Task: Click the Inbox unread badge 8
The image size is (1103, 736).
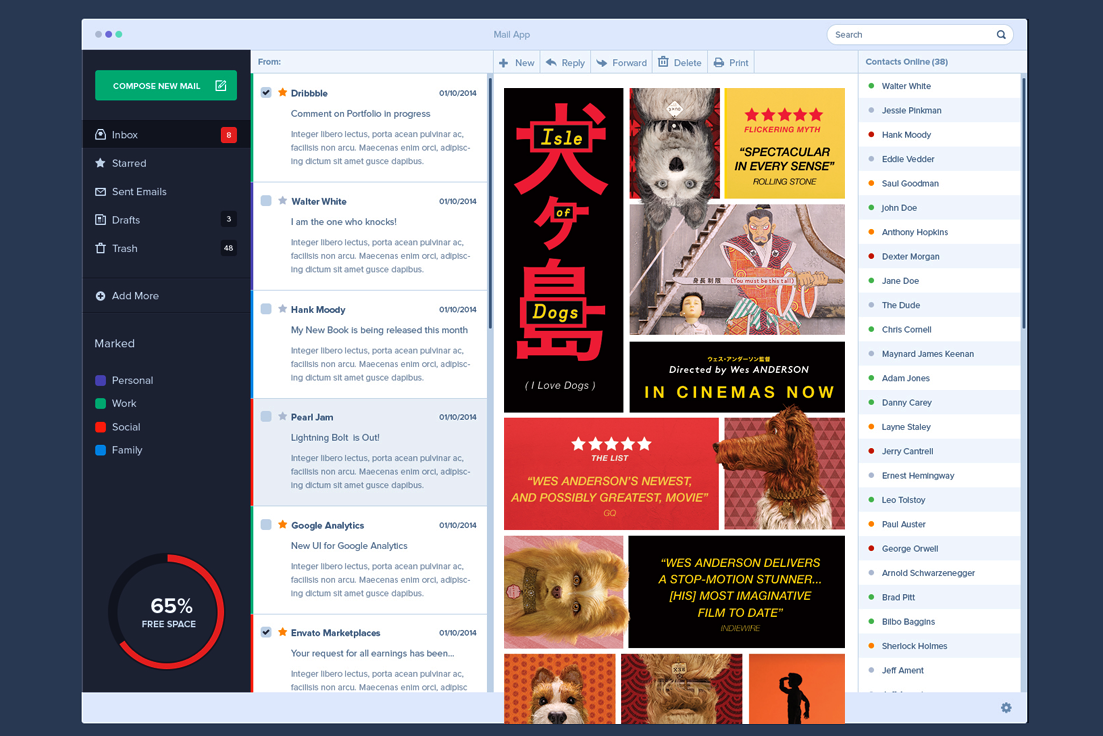Action: (229, 135)
